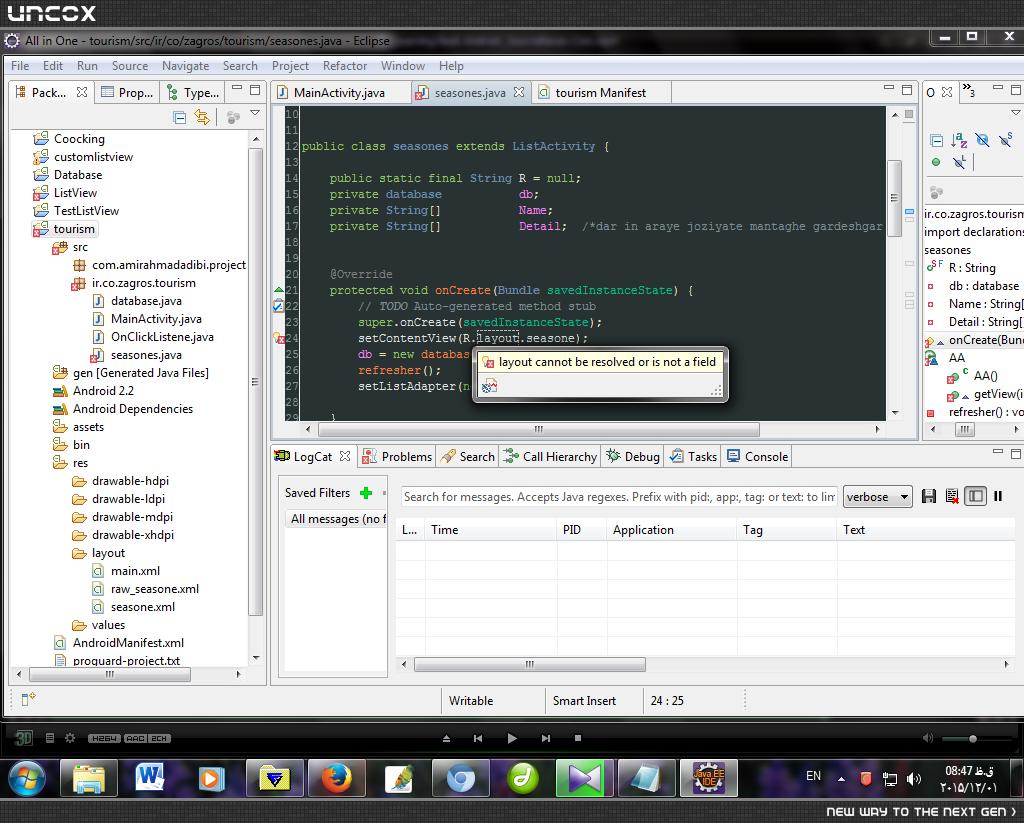Minimize the Package Explorer panel
Viewport: 1024px width, 823px height.
[237, 88]
